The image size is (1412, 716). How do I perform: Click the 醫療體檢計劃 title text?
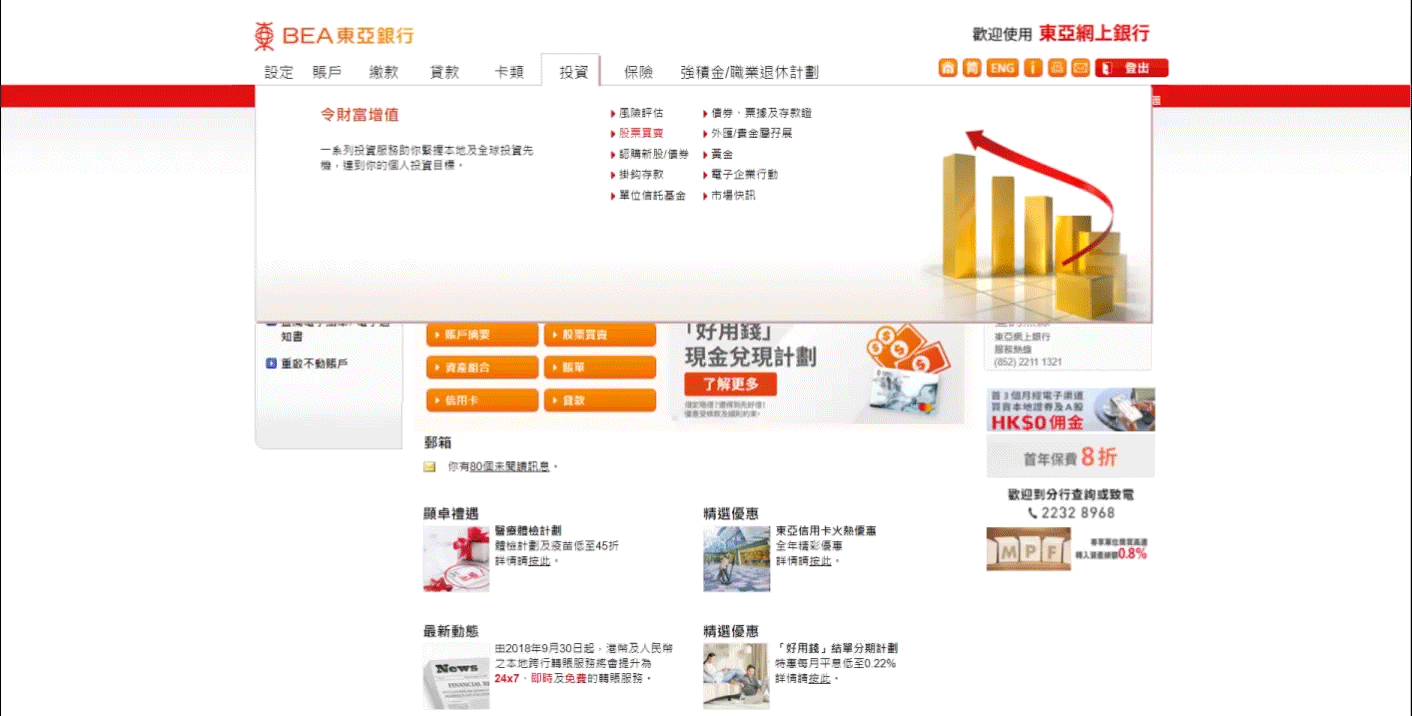[528, 531]
